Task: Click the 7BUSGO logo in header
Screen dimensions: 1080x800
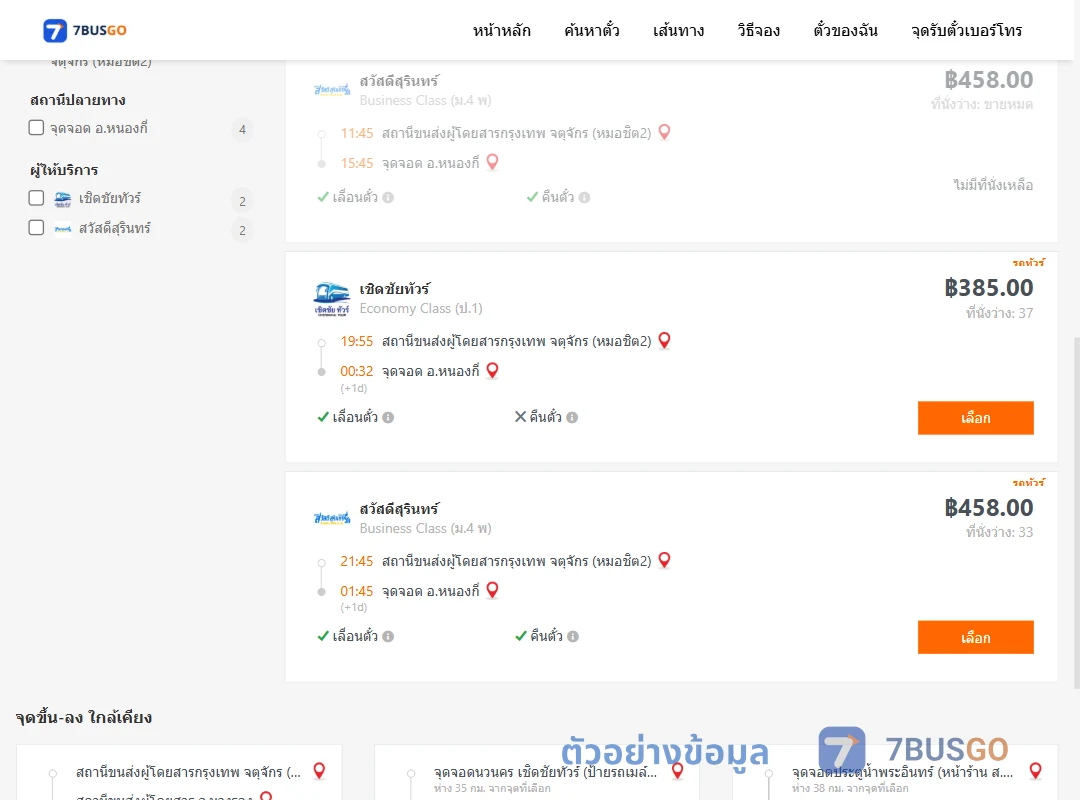Action: tap(85, 30)
